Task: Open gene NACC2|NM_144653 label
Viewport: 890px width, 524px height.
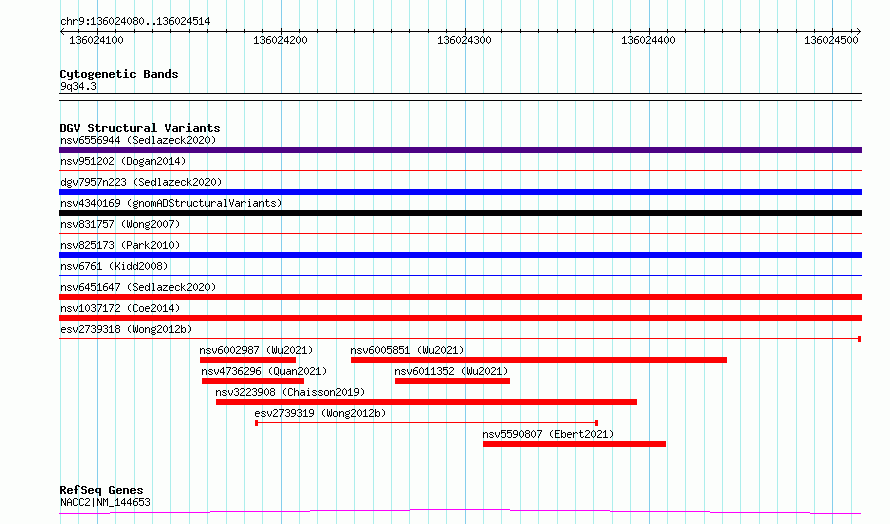Action: [106, 502]
